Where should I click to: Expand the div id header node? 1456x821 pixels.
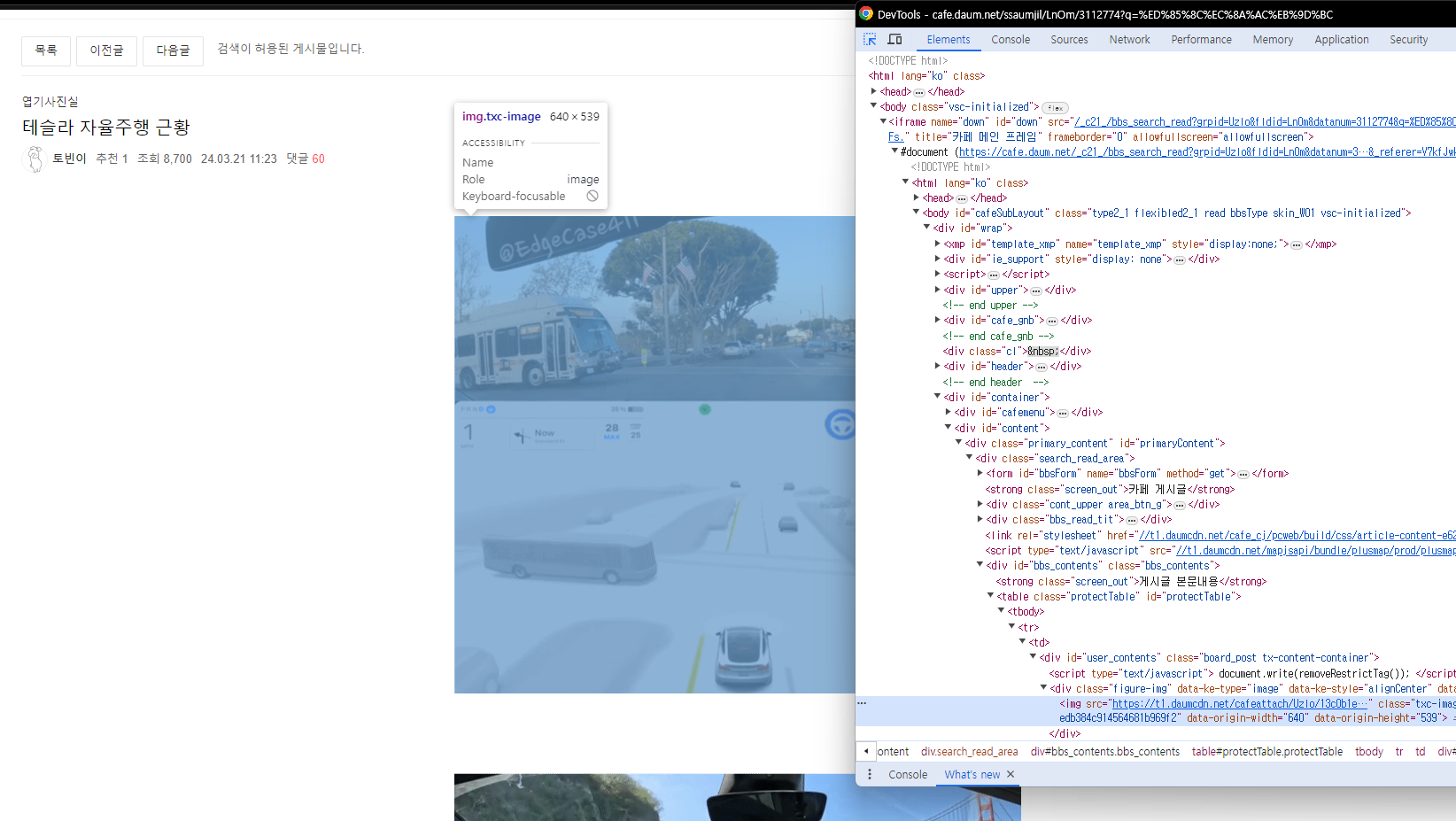click(x=937, y=366)
